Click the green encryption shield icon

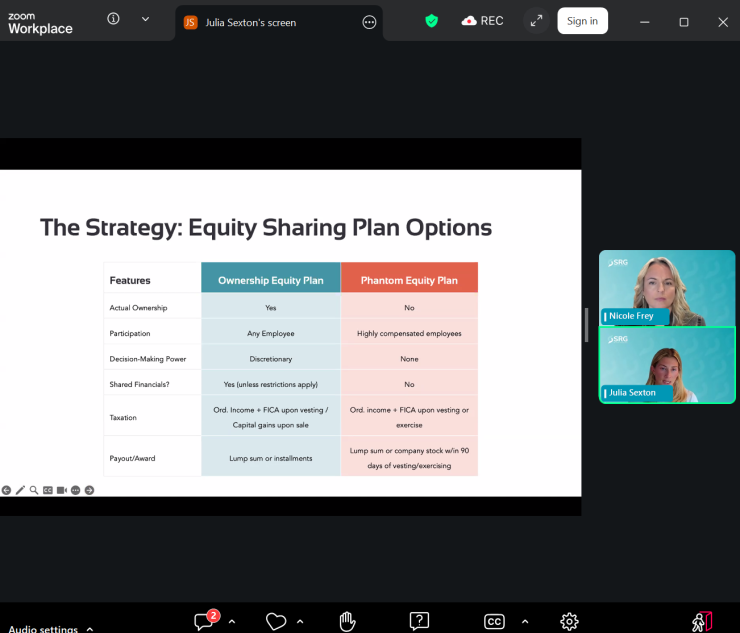(431, 21)
